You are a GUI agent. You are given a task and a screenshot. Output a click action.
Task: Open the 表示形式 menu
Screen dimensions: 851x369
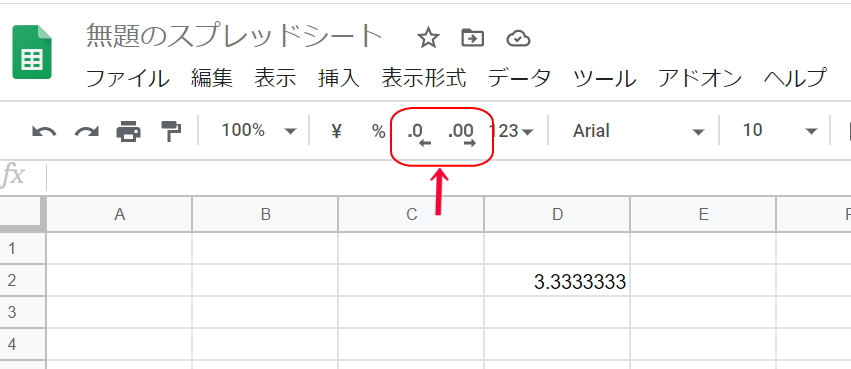[424, 79]
